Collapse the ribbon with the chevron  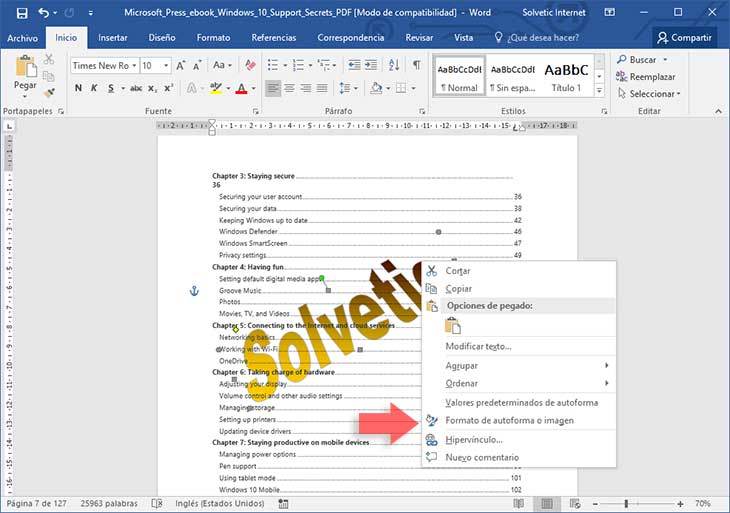pos(718,111)
